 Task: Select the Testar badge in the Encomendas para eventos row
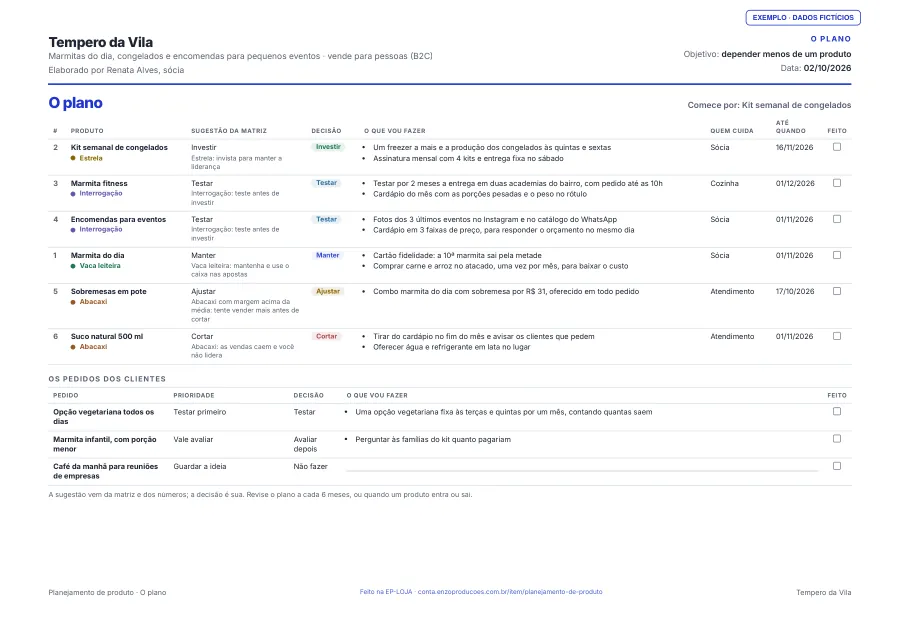click(x=327, y=219)
